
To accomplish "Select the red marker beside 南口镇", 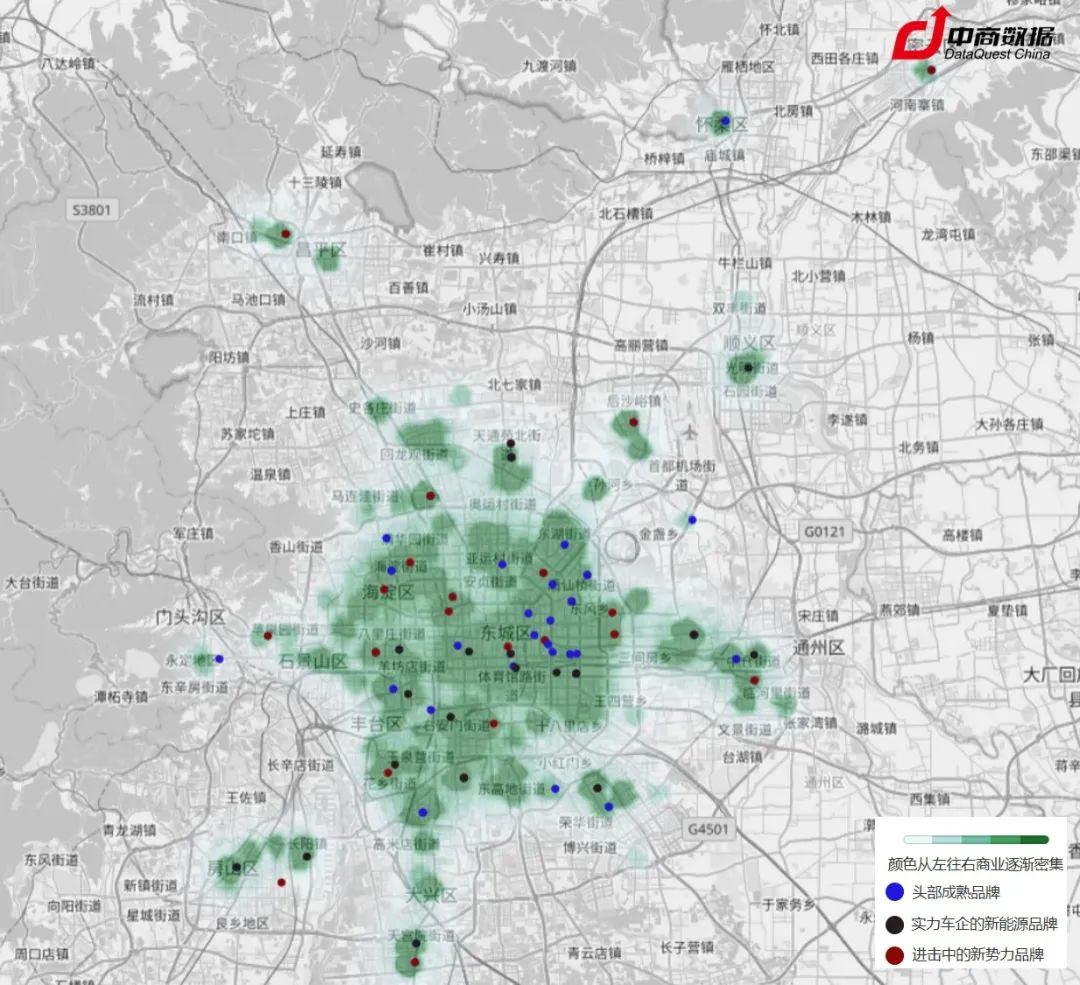I will tap(285, 234).
